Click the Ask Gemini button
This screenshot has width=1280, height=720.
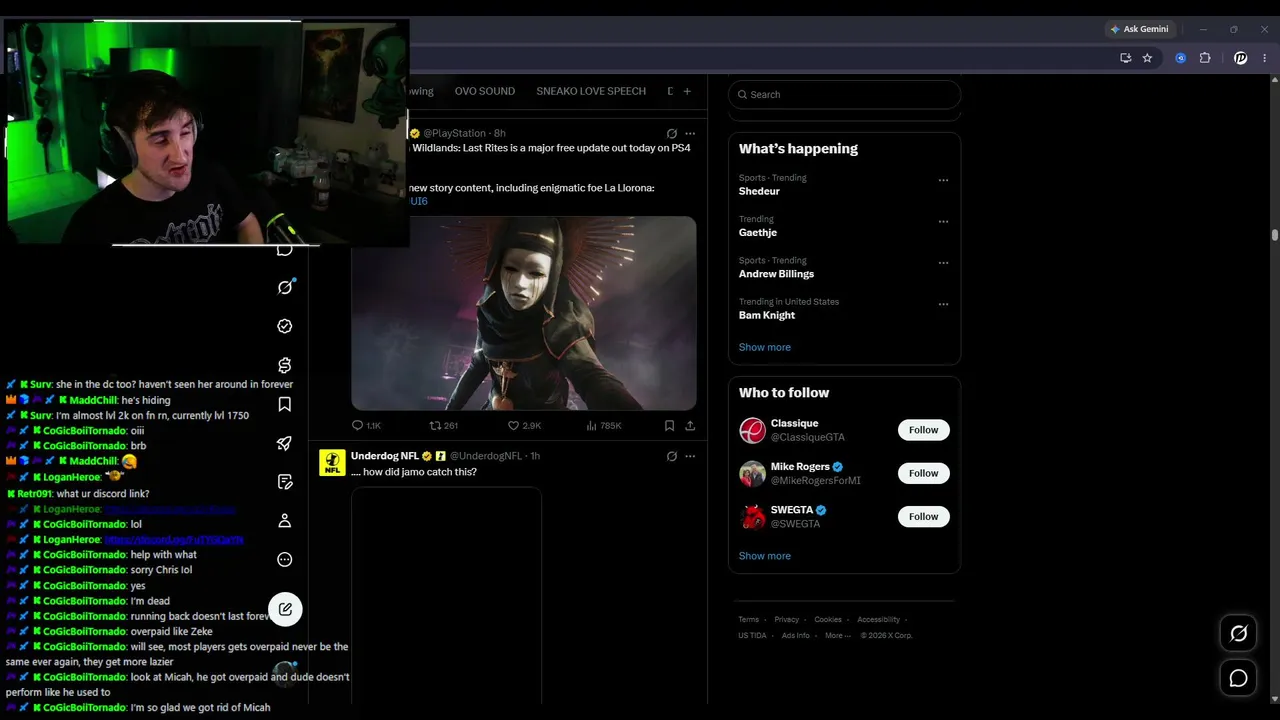pos(1139,29)
